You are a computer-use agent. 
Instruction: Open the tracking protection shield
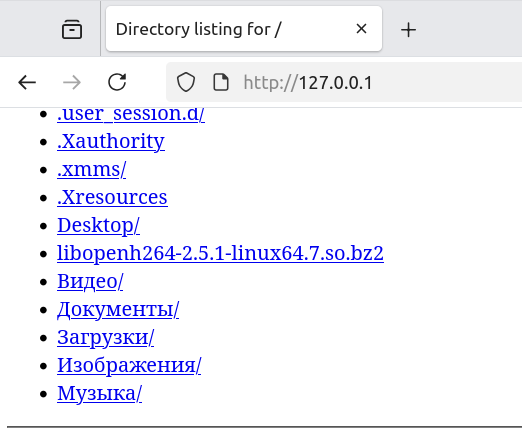tap(186, 82)
